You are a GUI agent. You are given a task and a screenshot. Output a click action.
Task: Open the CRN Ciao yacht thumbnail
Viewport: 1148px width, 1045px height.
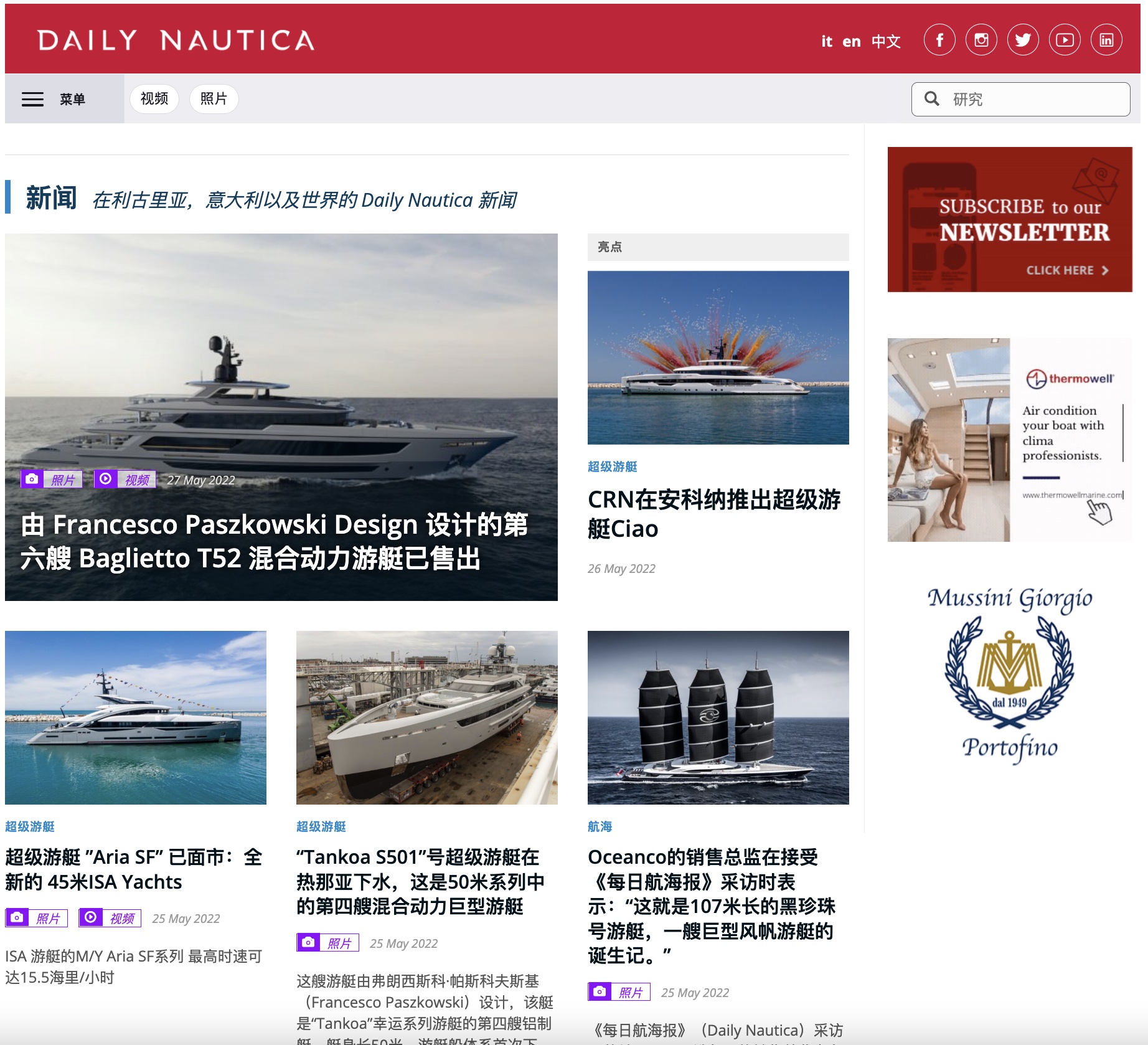(718, 357)
